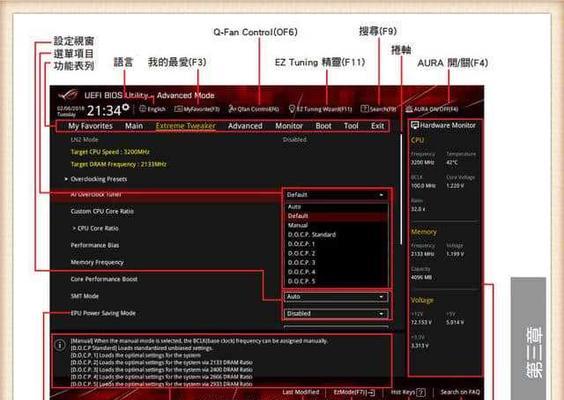Click CPU Temperature 42°C value
Image resolution: width=564 pixels, height=400 pixels.
(452, 162)
